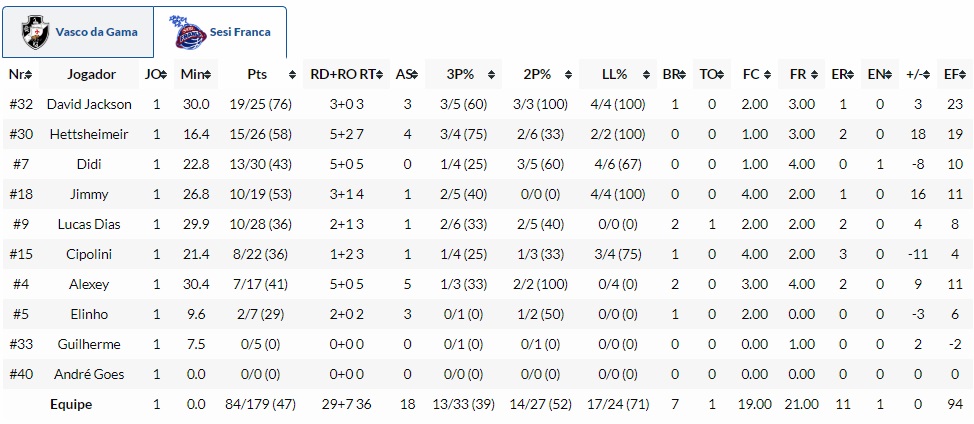Sort by Pts column sort arrows

(291, 75)
